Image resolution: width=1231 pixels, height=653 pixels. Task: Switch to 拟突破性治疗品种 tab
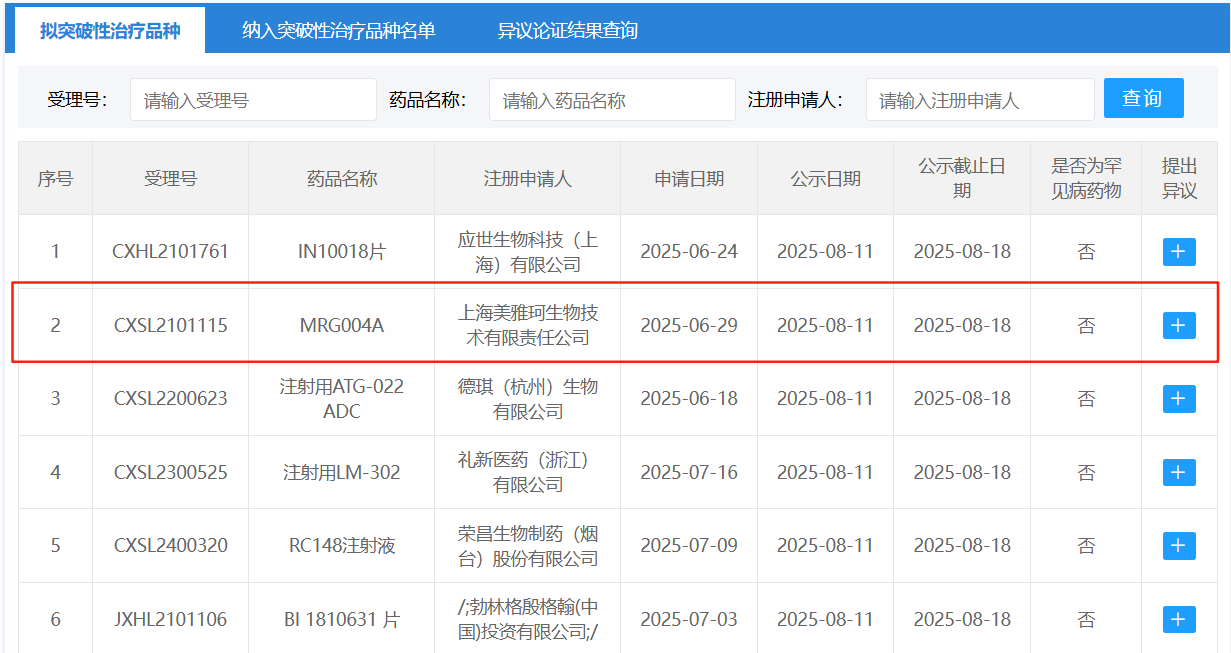pos(110,30)
